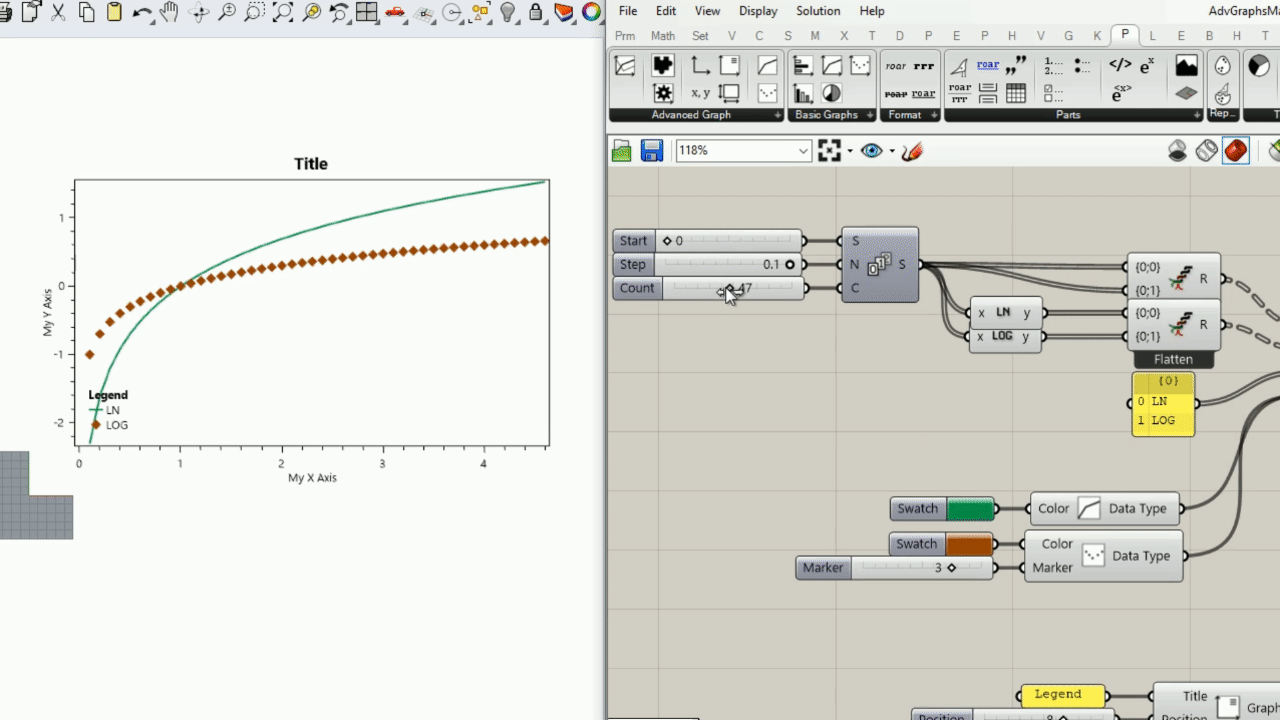Click the Step slider
The image size is (1280, 720).
tap(708, 265)
